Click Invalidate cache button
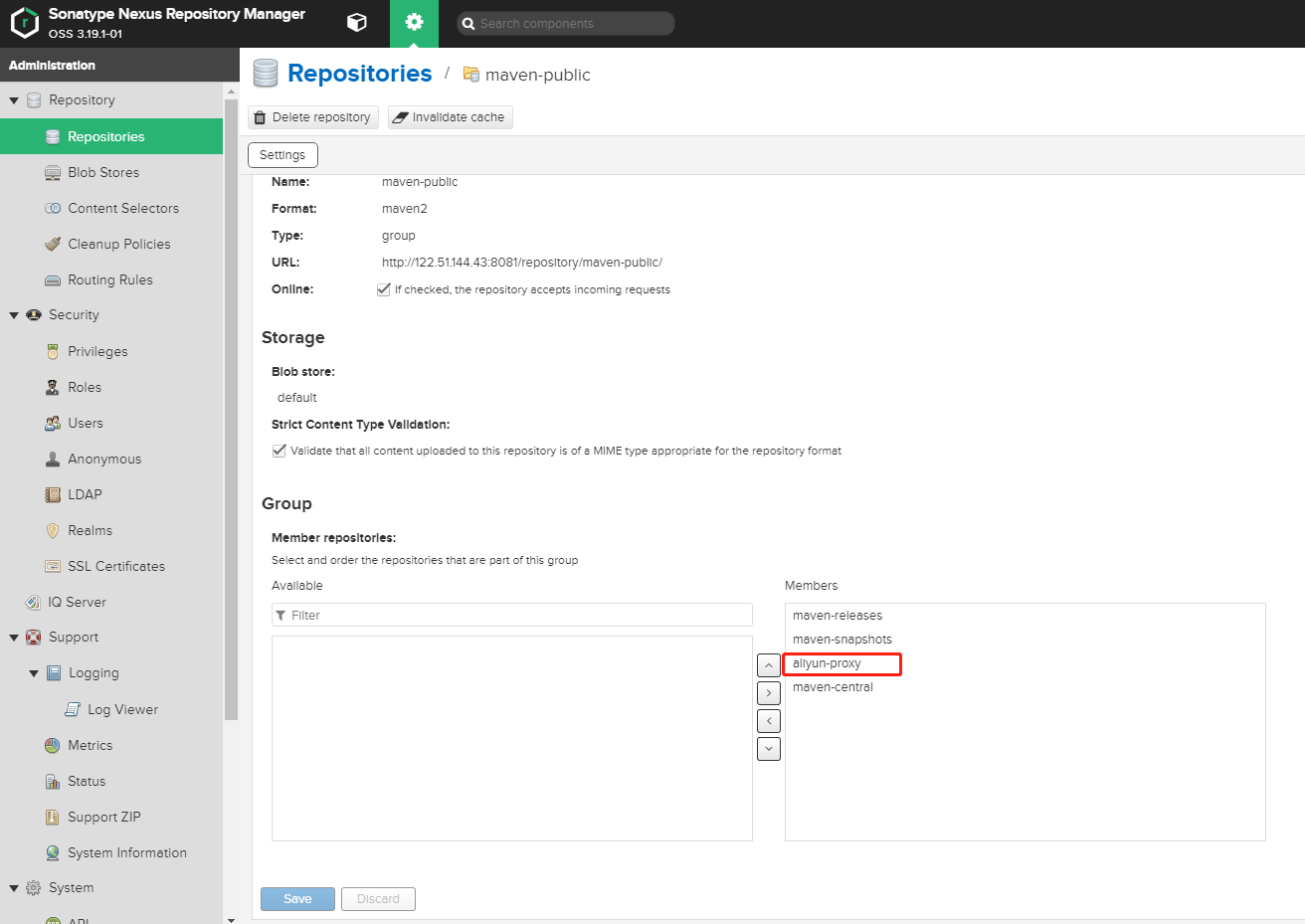Screen dimensions: 1305x924 [x=451, y=117]
